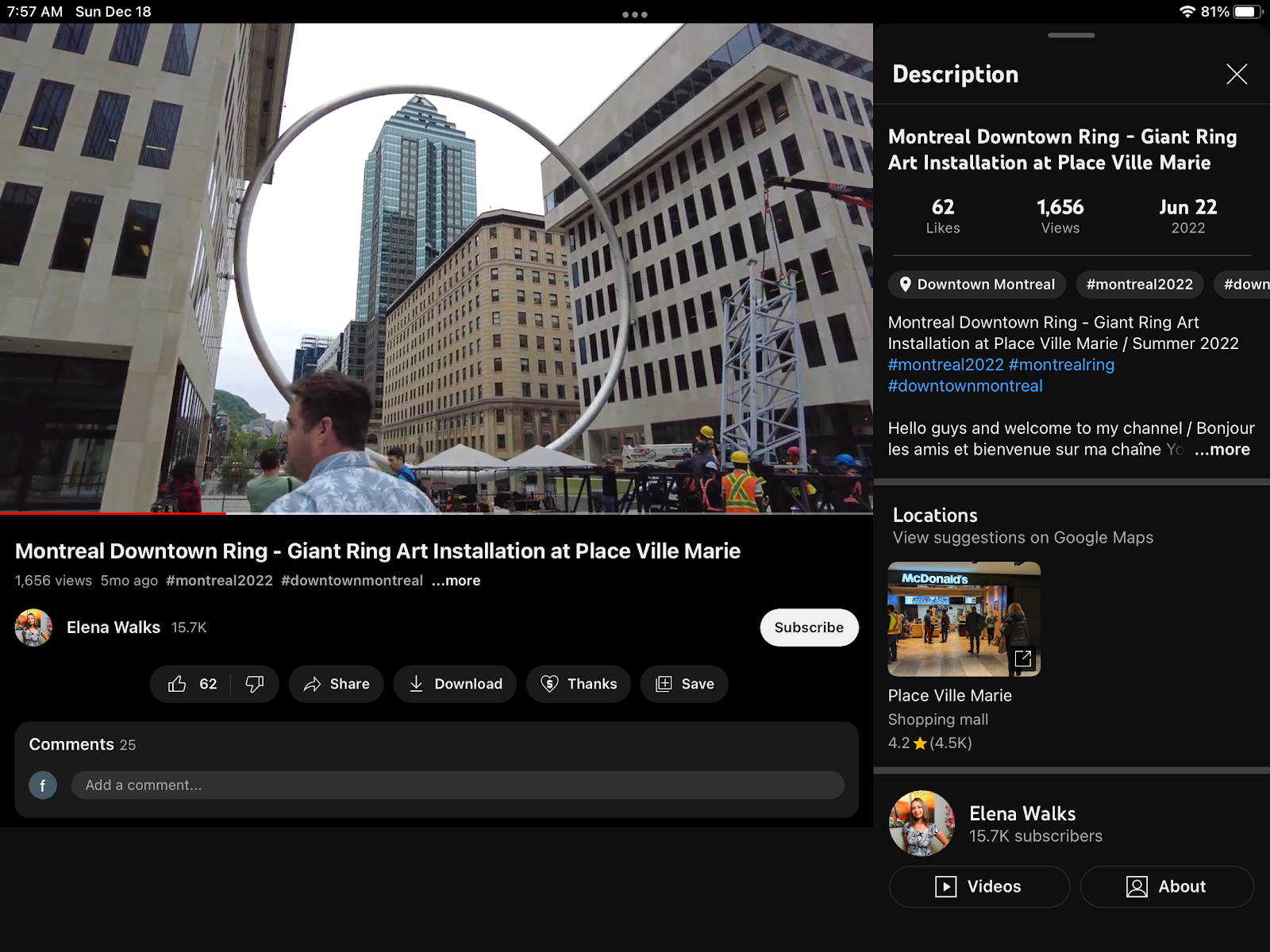1270x952 pixels.
Task: Open the external link icon on location thumbnail
Action: (x=1023, y=658)
